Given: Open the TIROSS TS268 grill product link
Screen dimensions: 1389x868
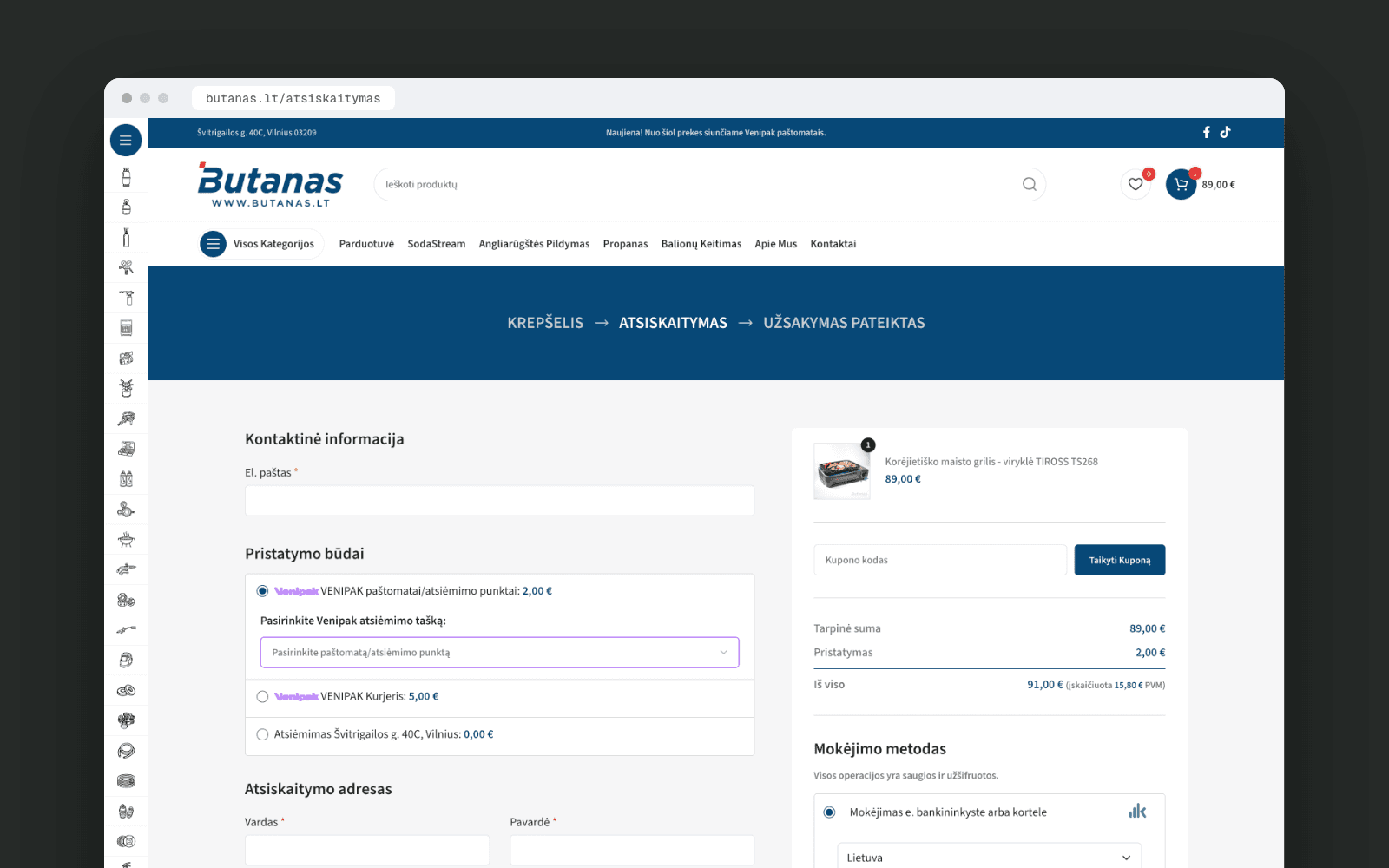Looking at the screenshot, I should 991,462.
